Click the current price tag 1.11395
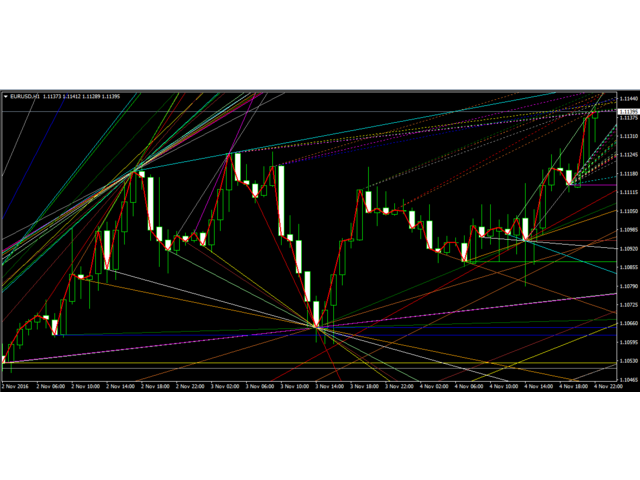 pos(629,112)
